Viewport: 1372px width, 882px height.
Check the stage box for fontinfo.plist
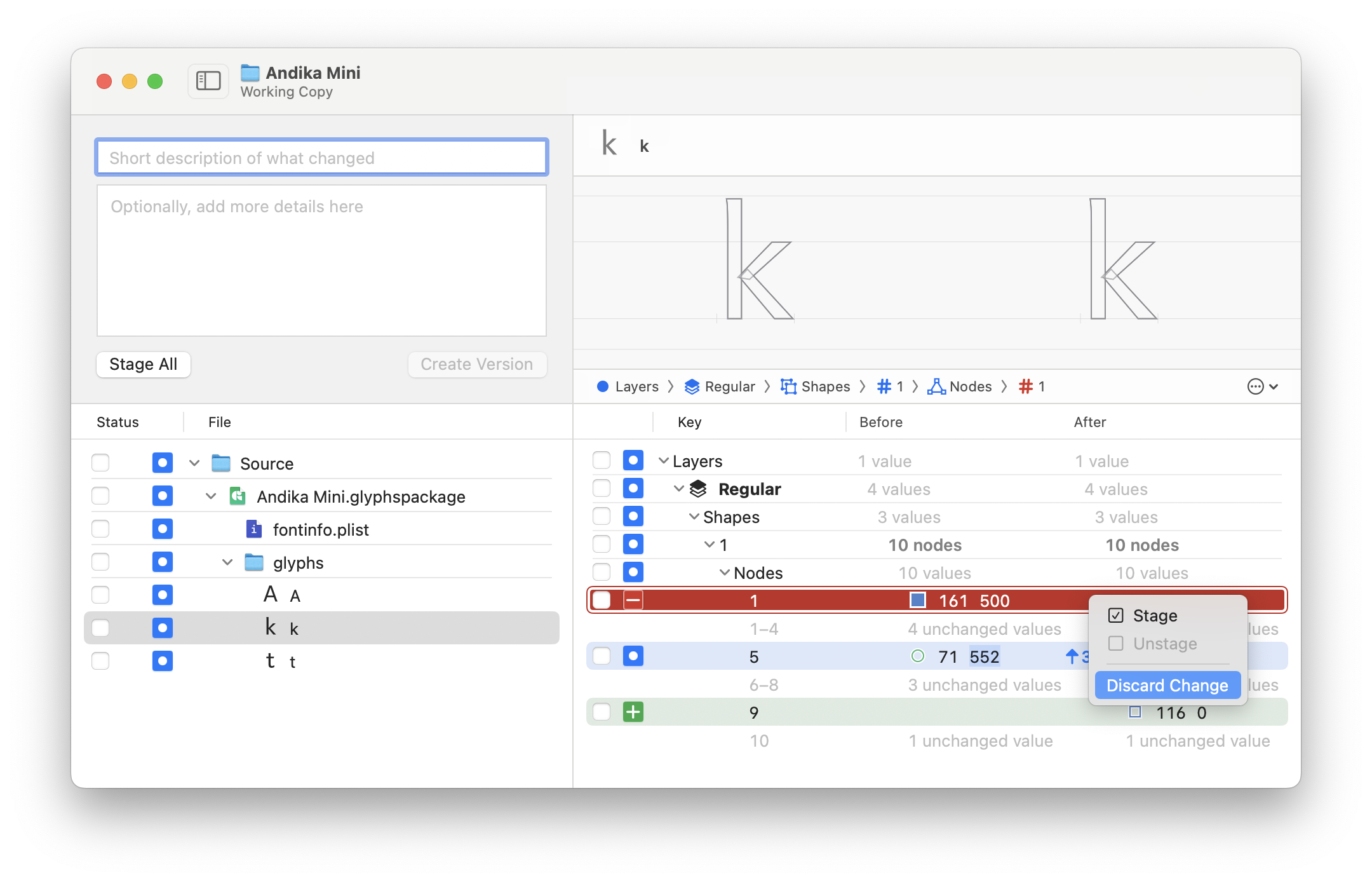pos(100,529)
